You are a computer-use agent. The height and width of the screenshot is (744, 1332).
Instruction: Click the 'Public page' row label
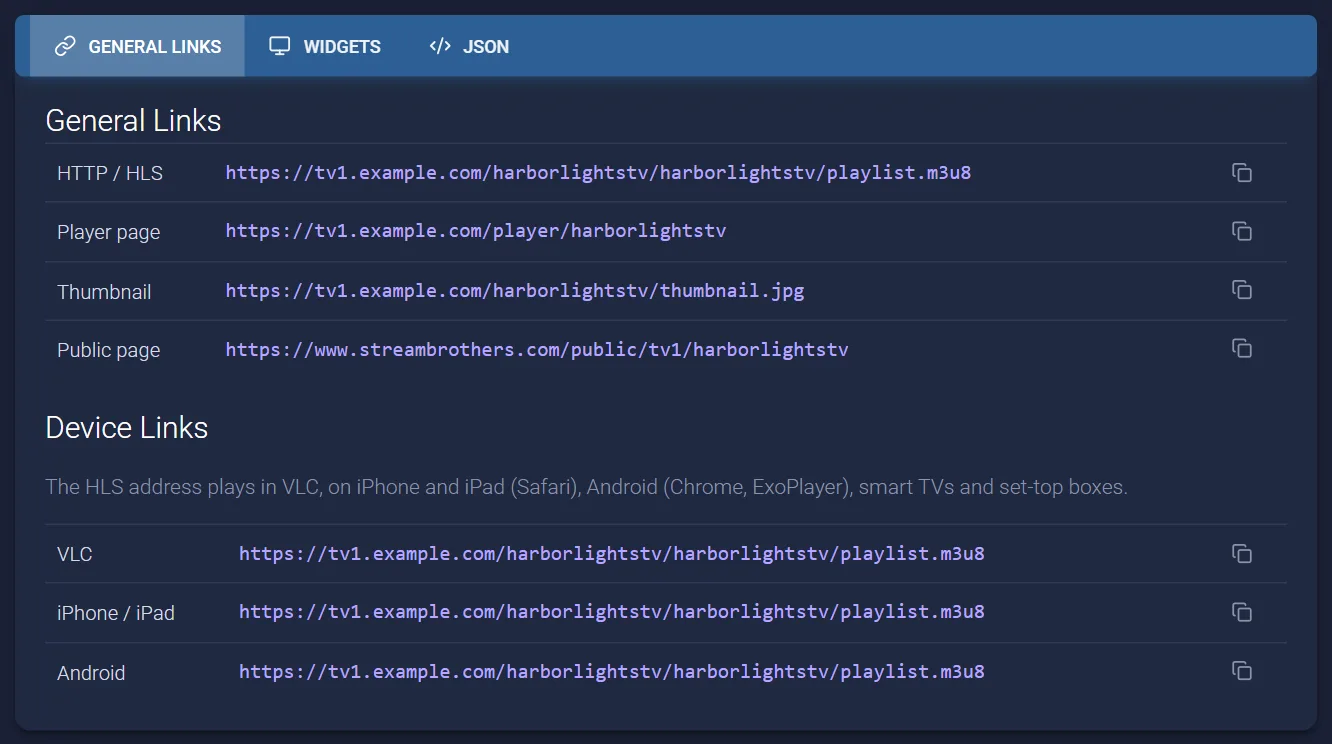click(108, 351)
